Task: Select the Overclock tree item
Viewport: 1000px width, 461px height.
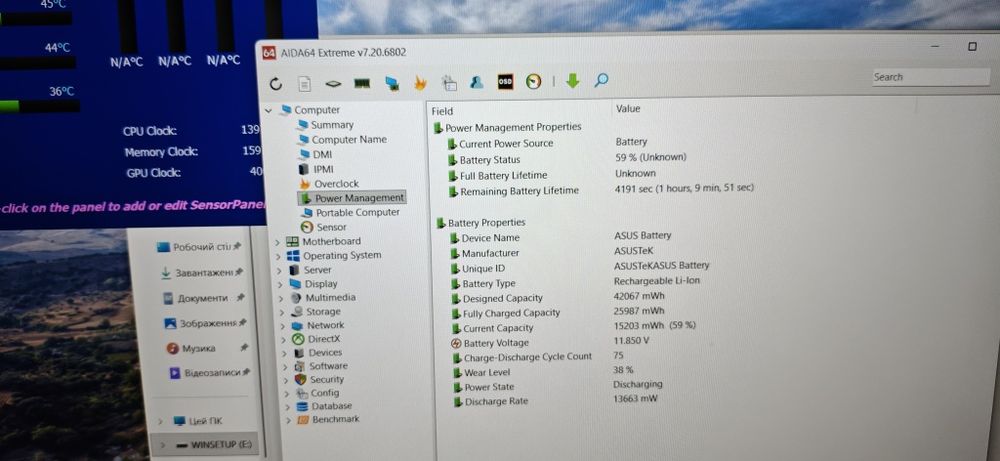Action: (x=329, y=184)
